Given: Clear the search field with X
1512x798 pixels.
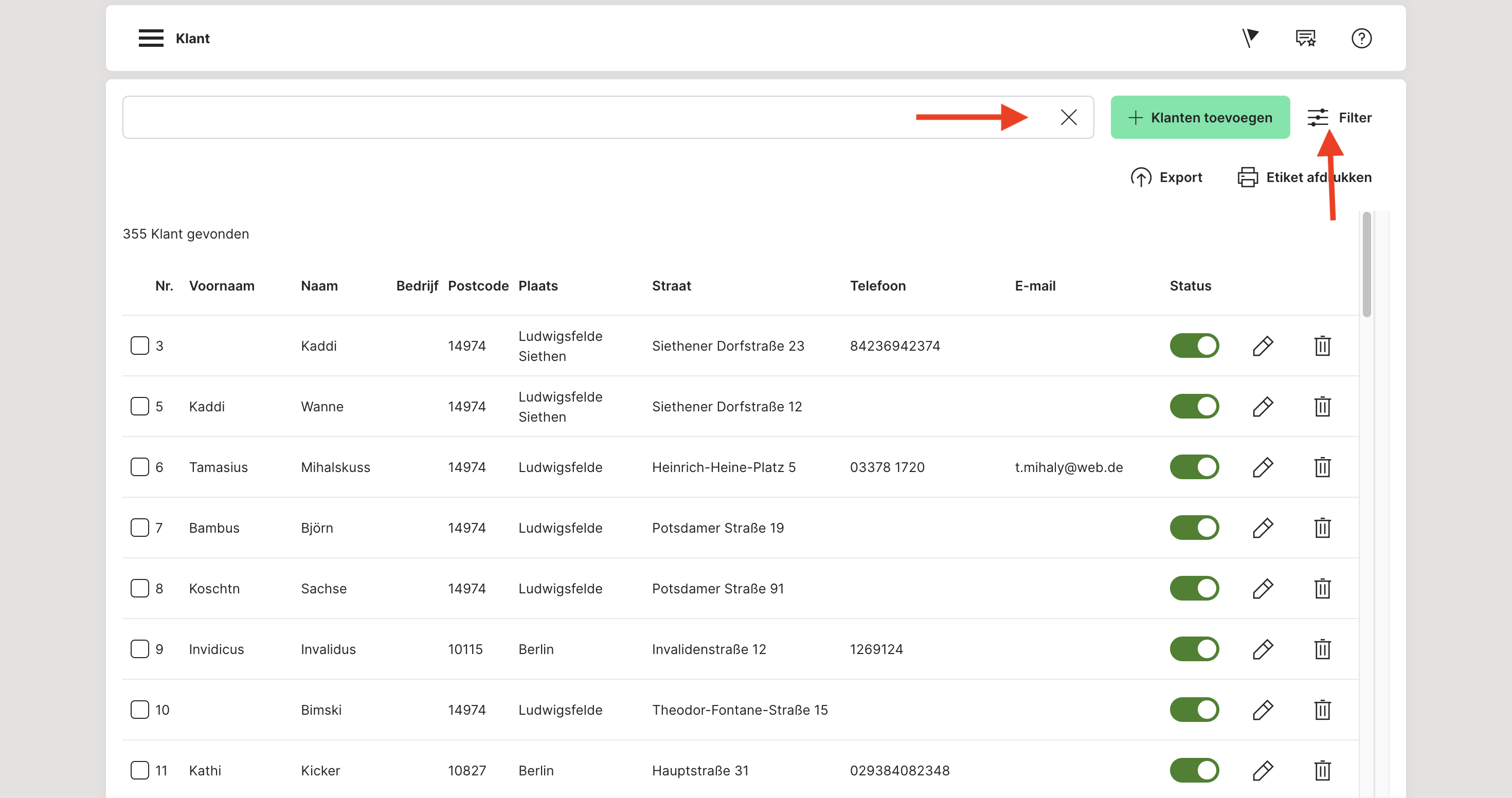Looking at the screenshot, I should [1068, 117].
